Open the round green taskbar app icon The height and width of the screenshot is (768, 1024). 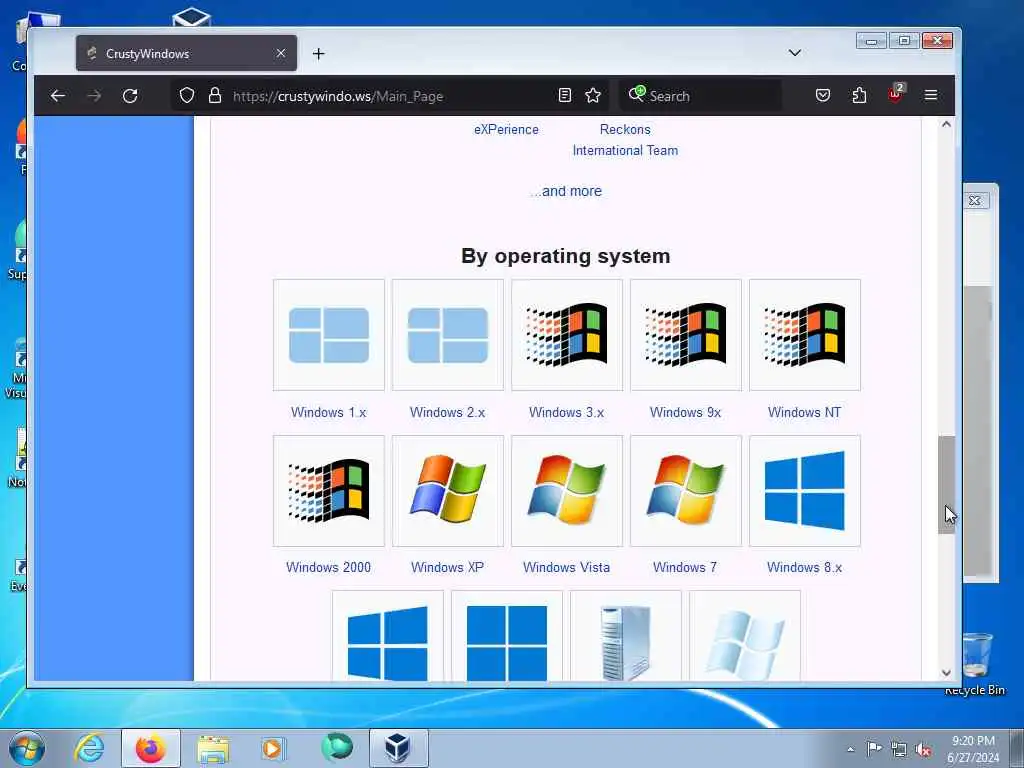(x=336, y=748)
